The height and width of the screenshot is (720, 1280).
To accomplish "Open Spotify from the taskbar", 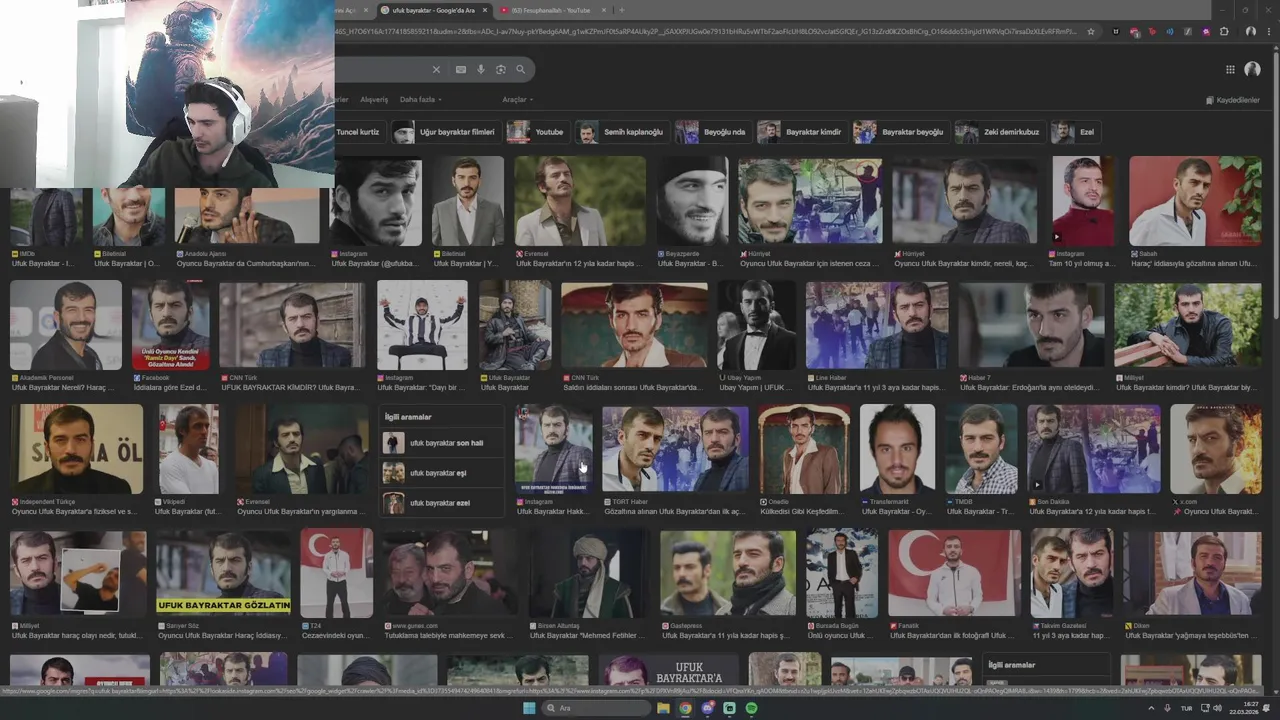I will [751, 708].
